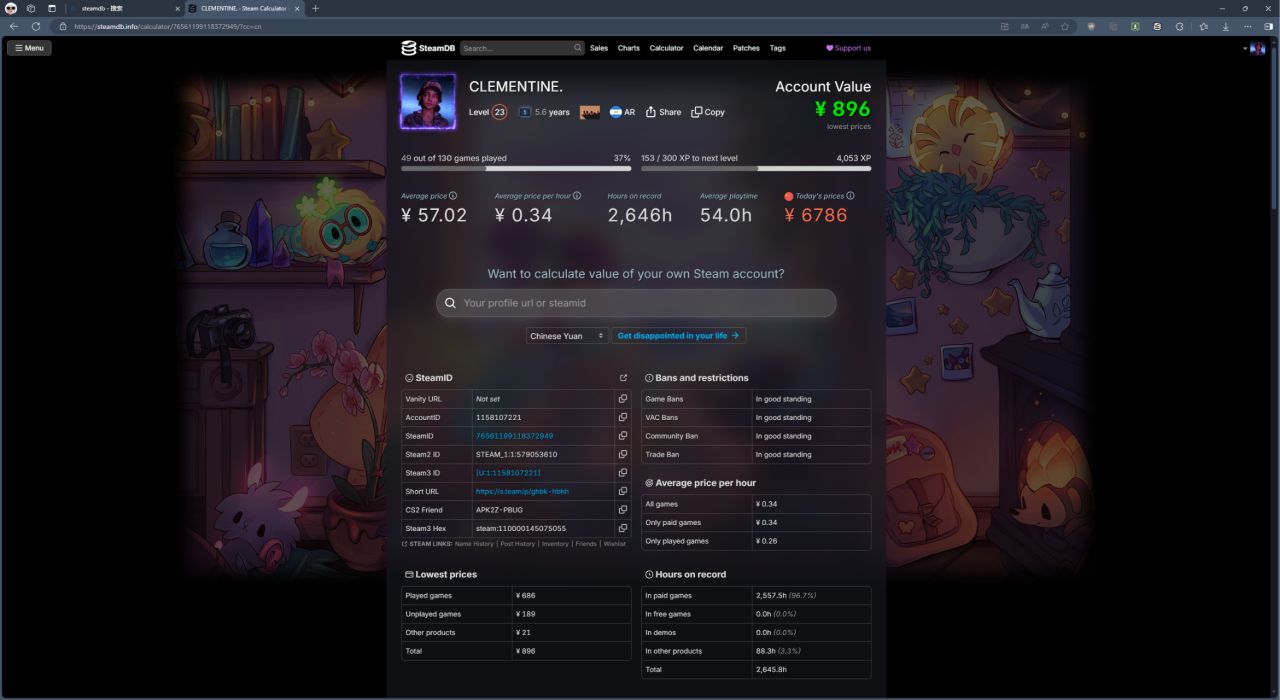Click the ¥ 6786 today's prices value

[816, 215]
